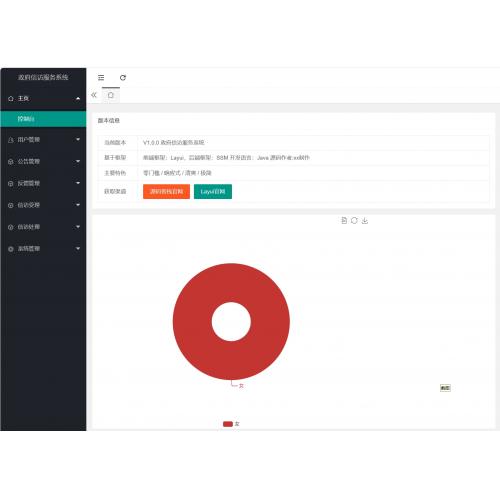Click the orange source website button

(x=166, y=191)
